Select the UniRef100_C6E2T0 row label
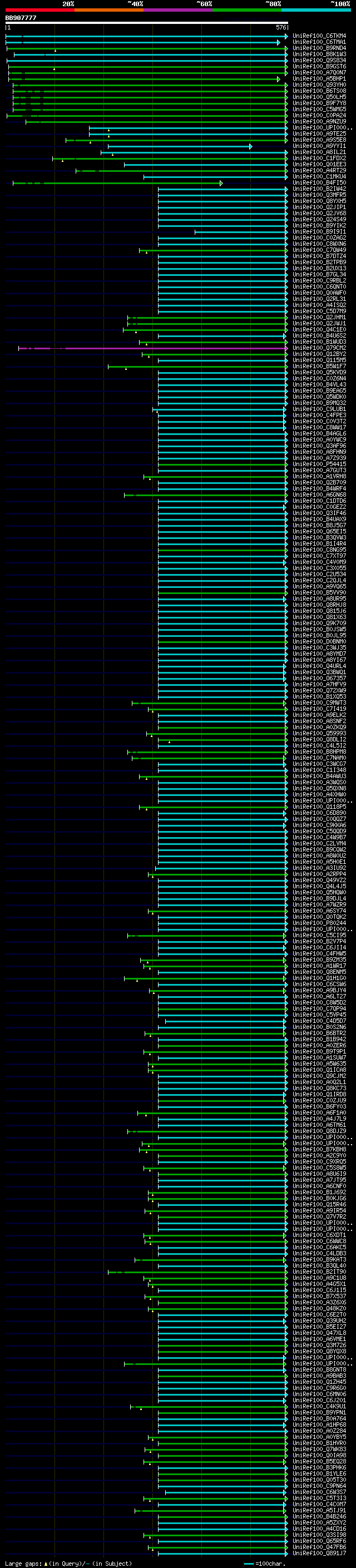This screenshot has height=1568, width=356. [319, 1315]
